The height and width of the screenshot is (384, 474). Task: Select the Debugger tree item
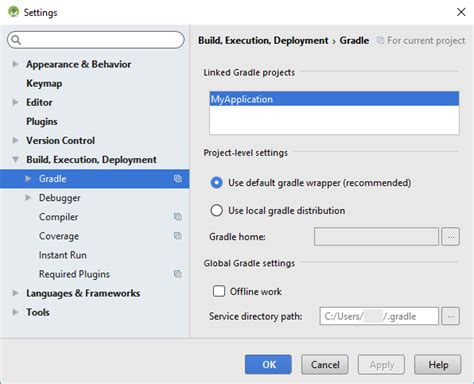click(x=60, y=198)
